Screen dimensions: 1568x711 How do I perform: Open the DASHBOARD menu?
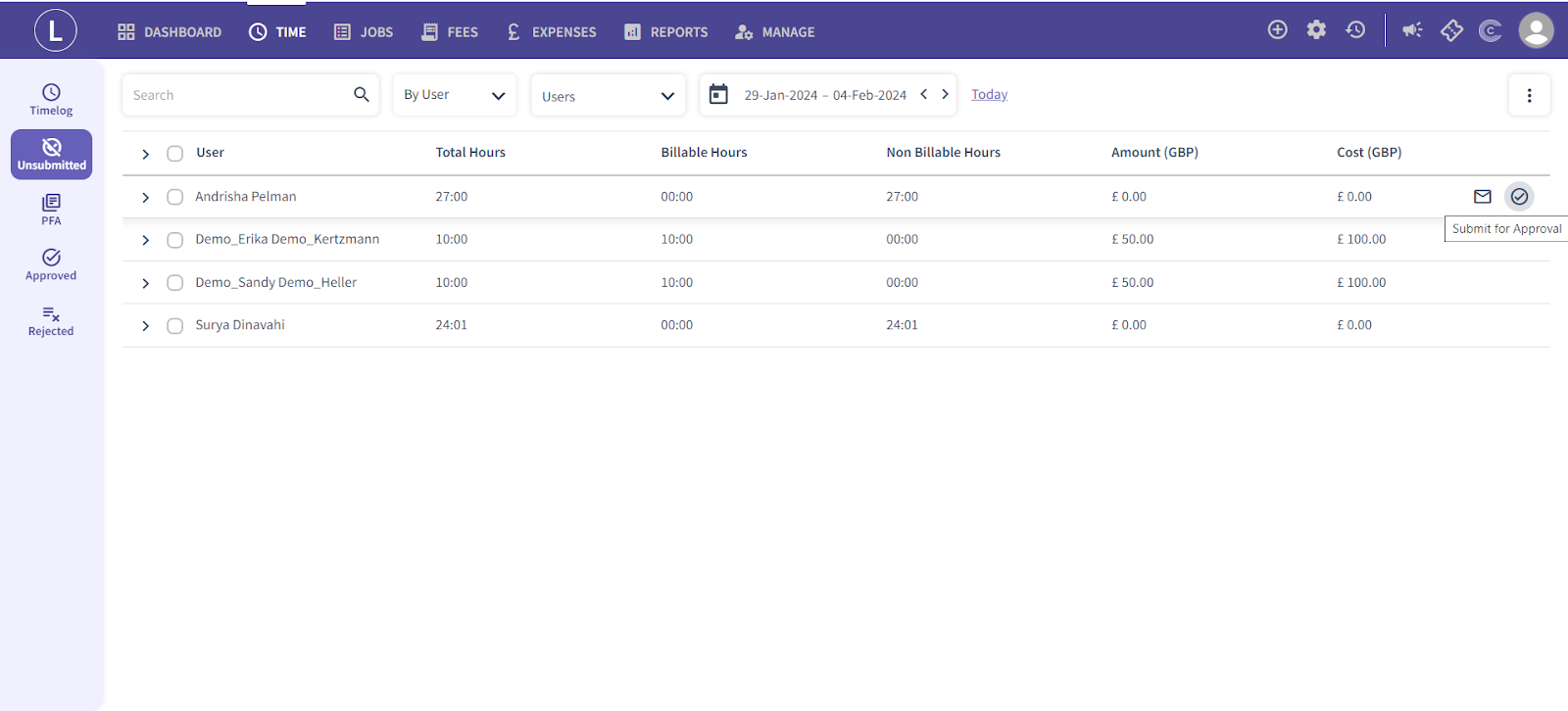170,31
